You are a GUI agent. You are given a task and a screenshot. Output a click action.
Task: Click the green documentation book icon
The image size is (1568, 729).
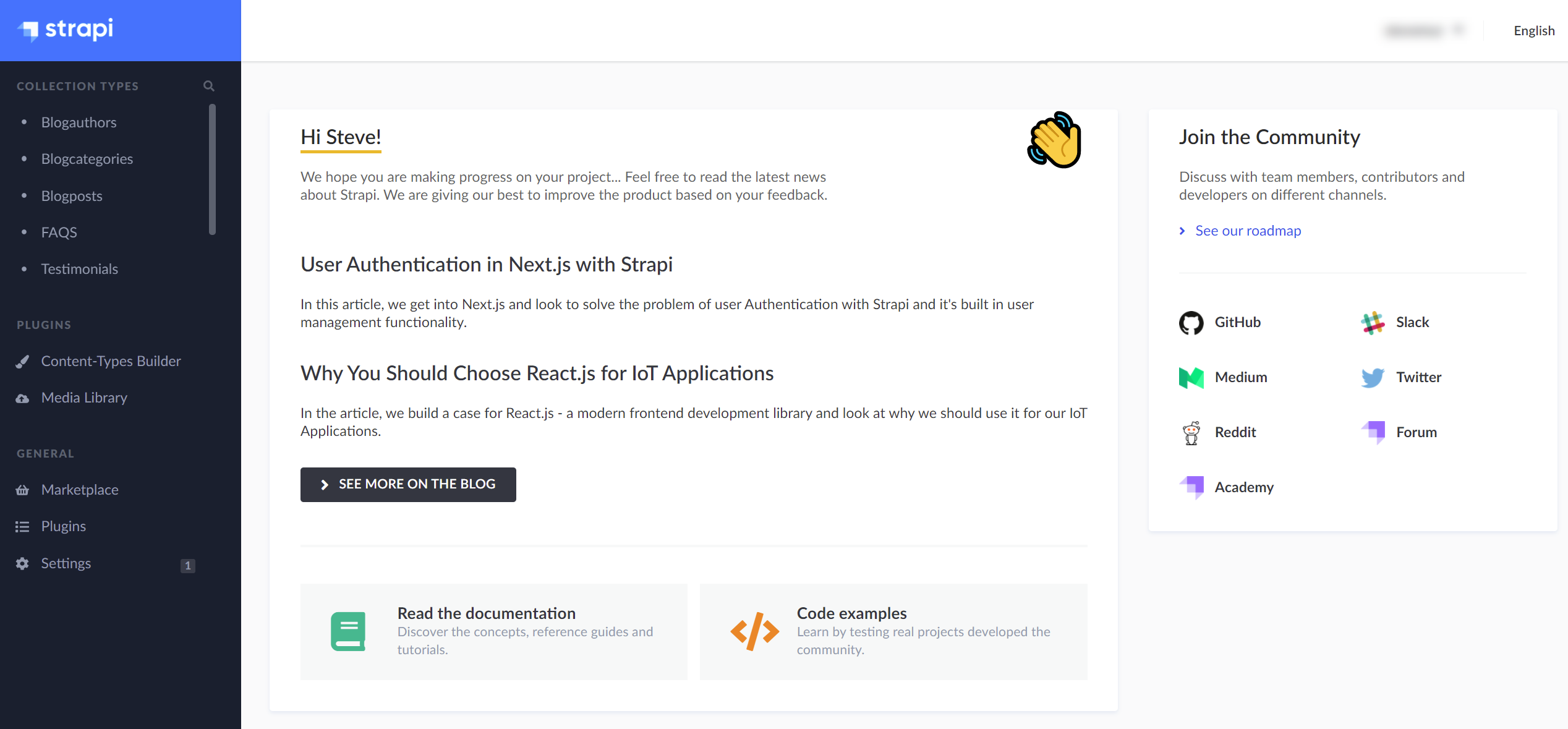point(348,631)
